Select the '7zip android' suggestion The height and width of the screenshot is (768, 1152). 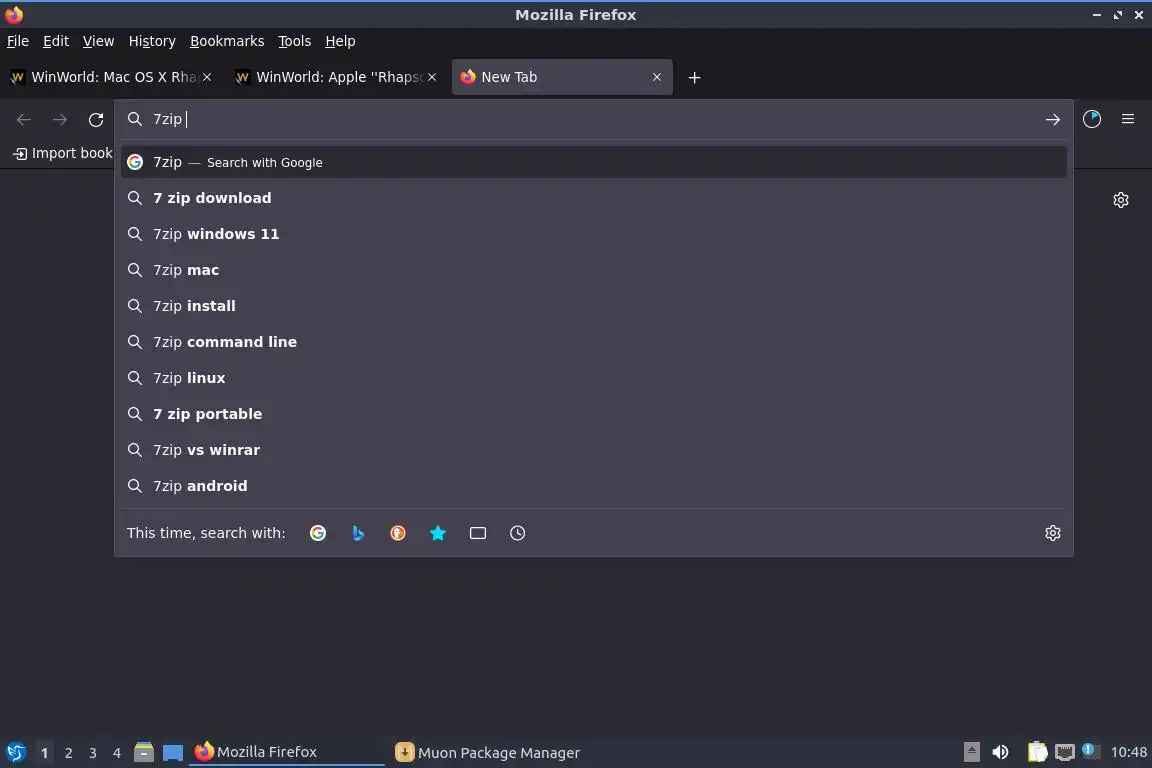[x=594, y=487]
